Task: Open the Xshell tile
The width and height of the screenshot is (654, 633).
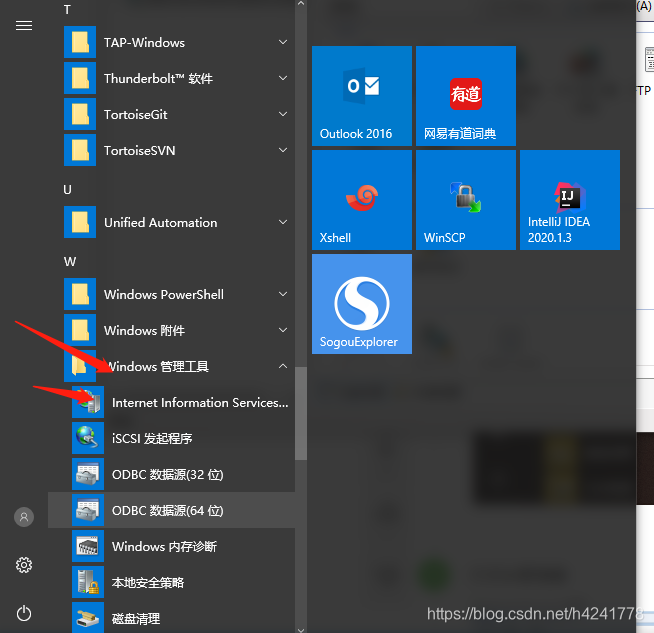Action: (362, 200)
